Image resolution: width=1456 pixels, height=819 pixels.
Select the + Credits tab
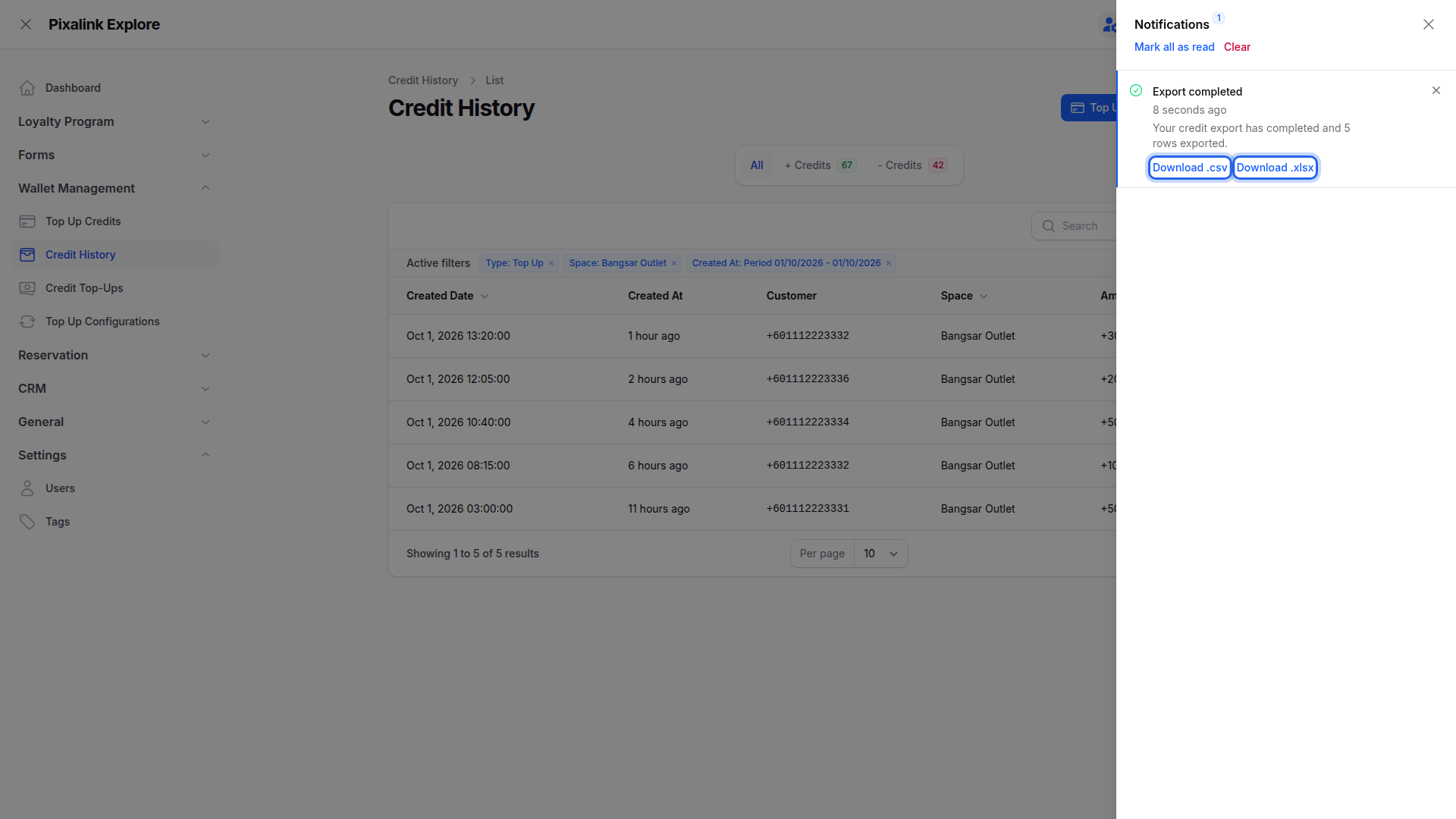tap(821, 165)
